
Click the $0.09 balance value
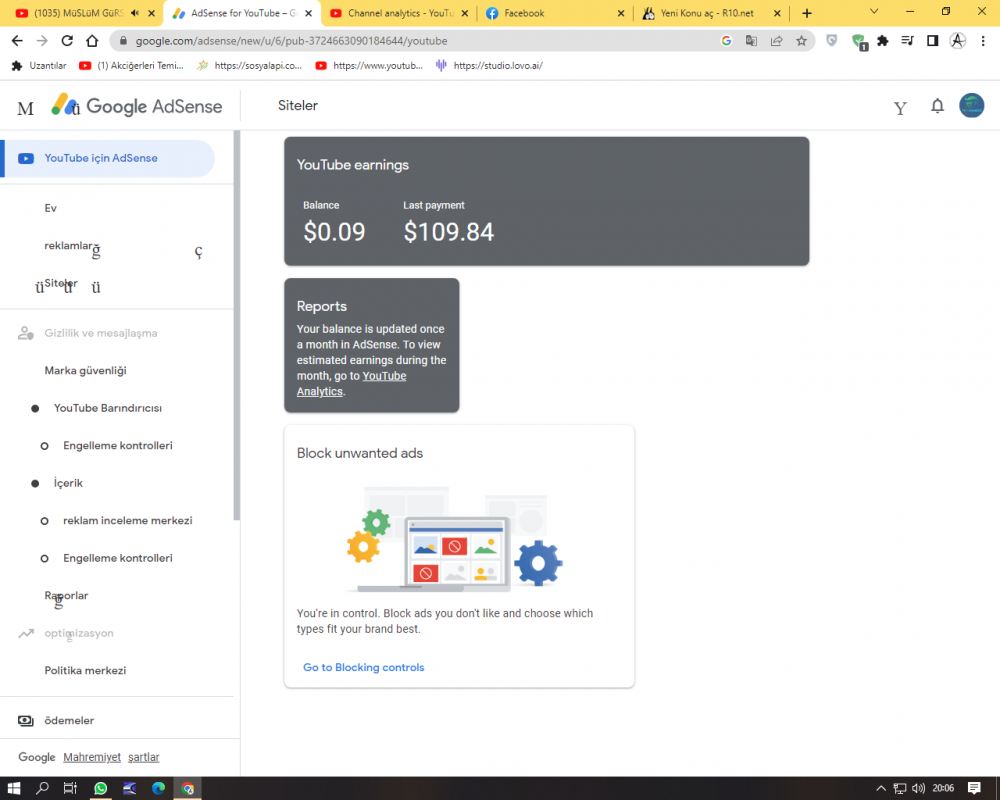[334, 232]
